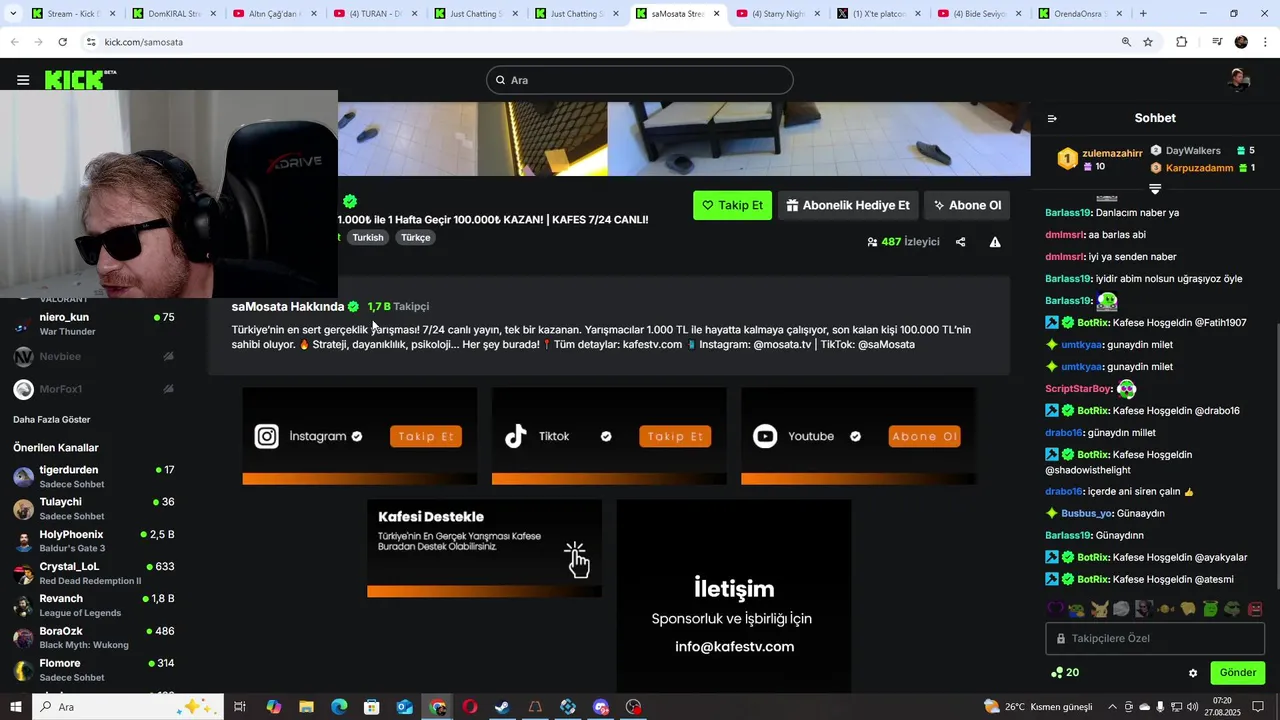Screen dimensions: 1280x720
Task: Open BoraOzk recommended channel
Action: 93,638
